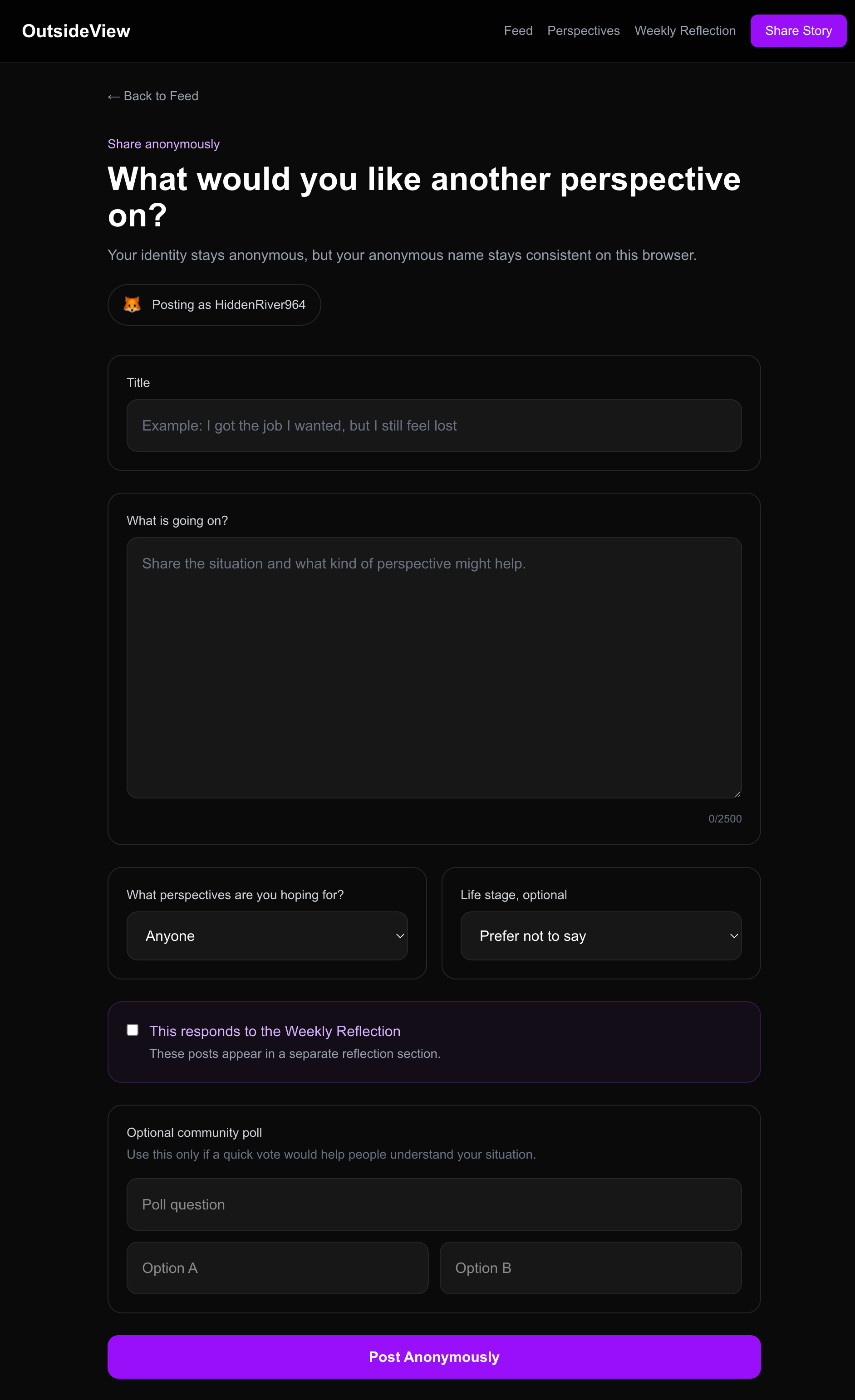Go to Feed in navigation bar

518,31
